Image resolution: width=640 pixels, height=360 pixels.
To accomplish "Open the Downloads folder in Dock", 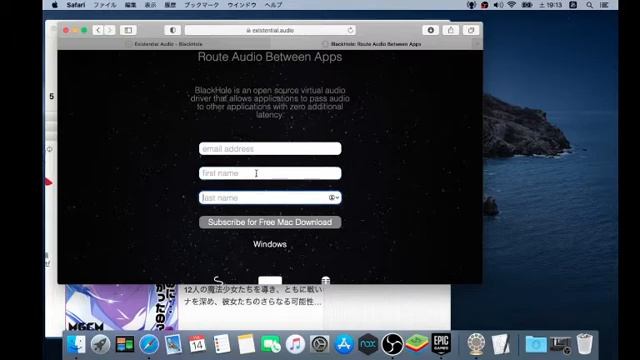I will (x=536, y=344).
